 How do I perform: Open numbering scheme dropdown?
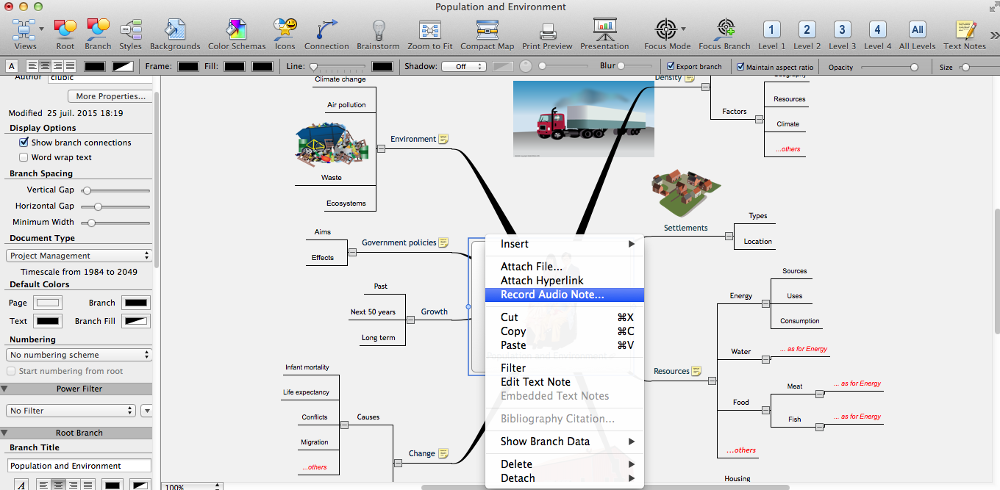pyautogui.click(x=79, y=355)
